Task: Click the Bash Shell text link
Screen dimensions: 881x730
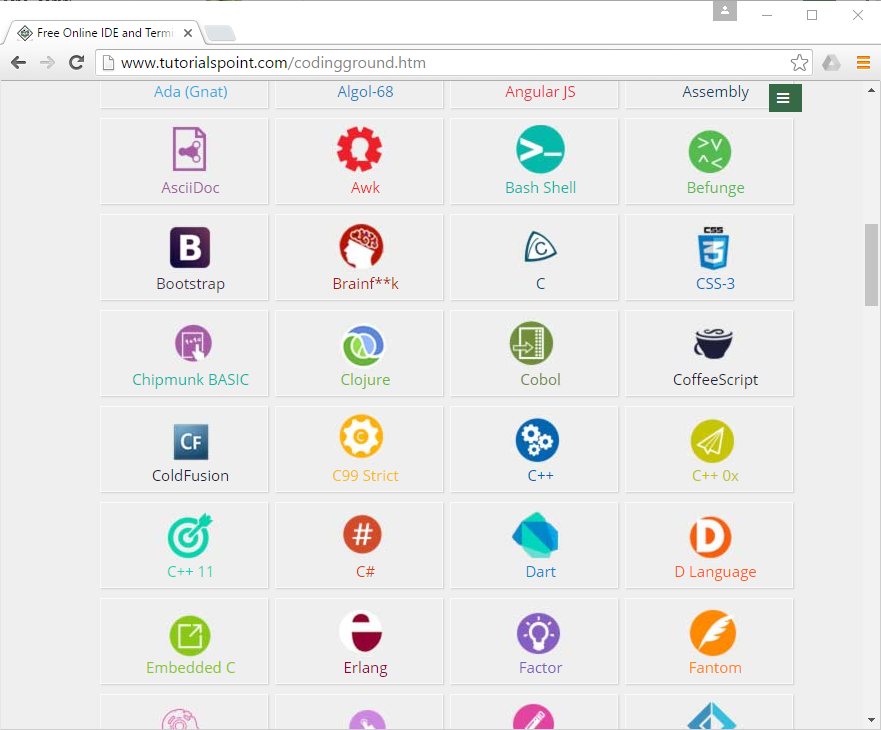Action: (541, 188)
